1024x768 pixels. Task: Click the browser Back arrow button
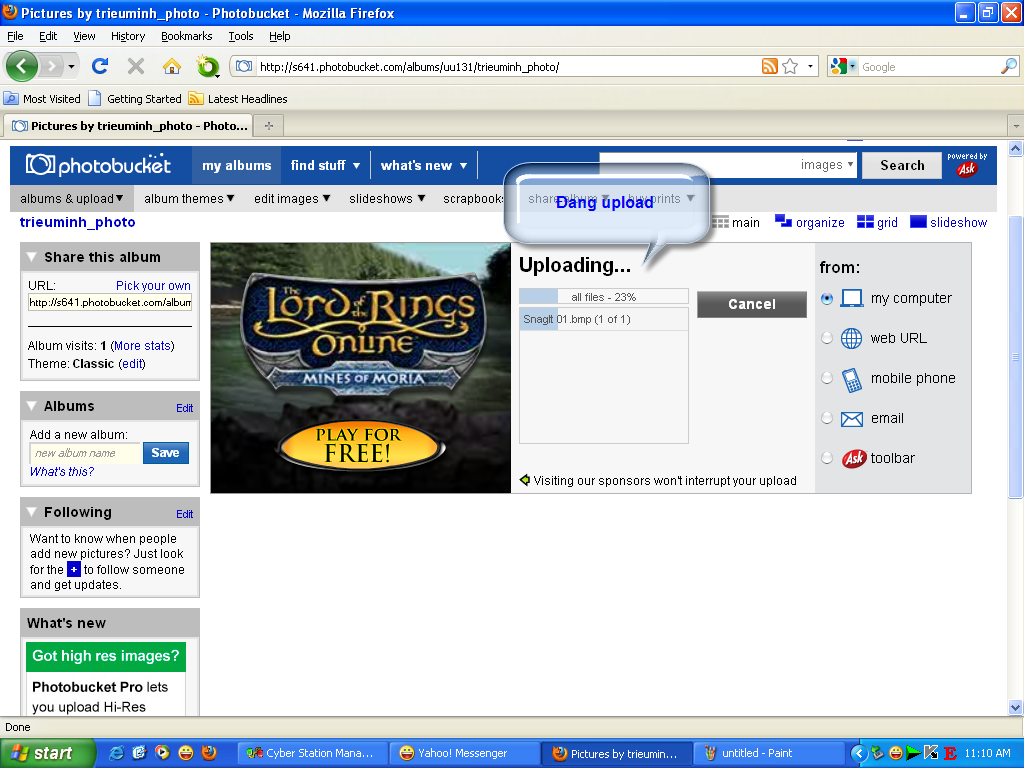pos(22,66)
